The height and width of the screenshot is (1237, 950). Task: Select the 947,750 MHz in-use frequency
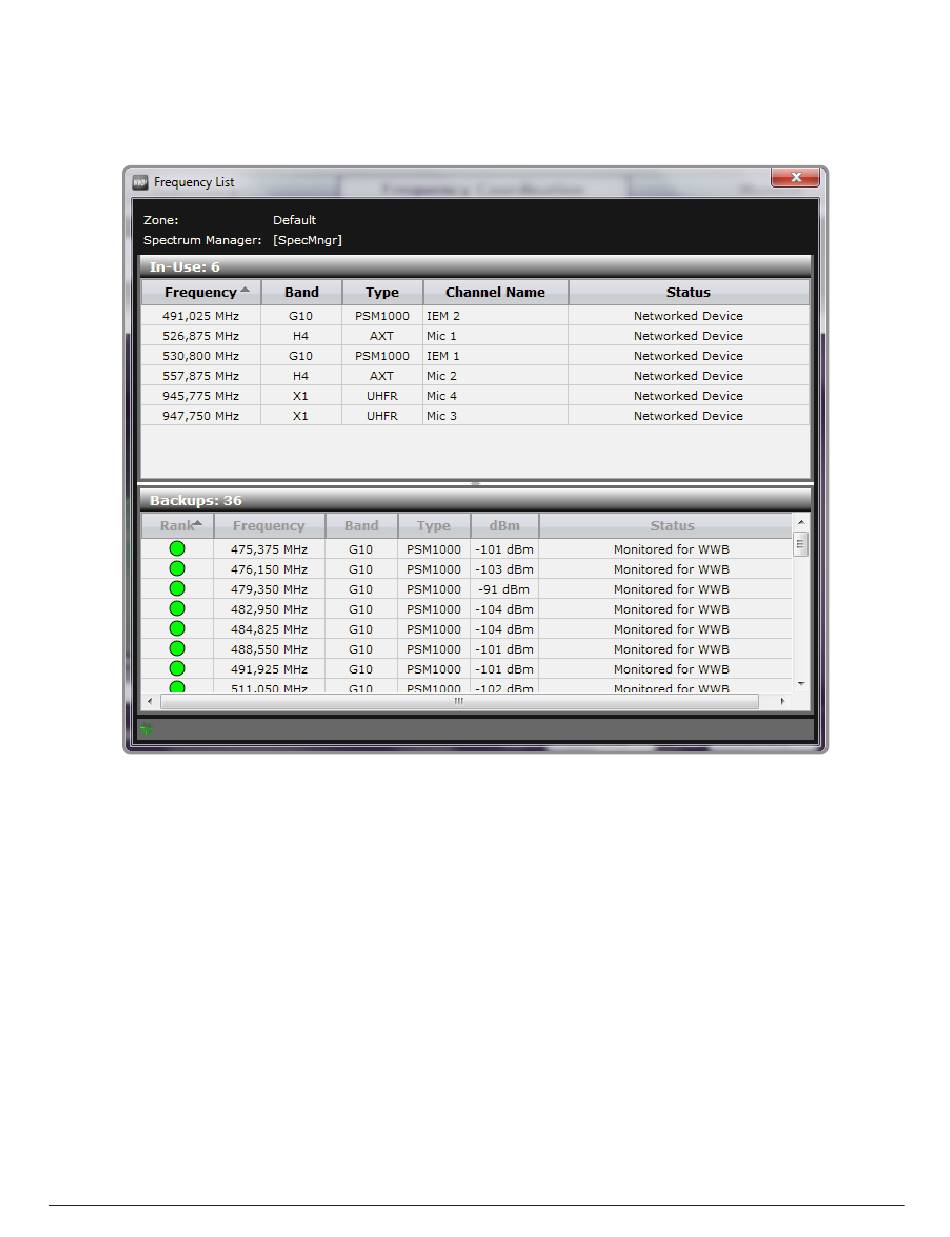click(x=201, y=416)
